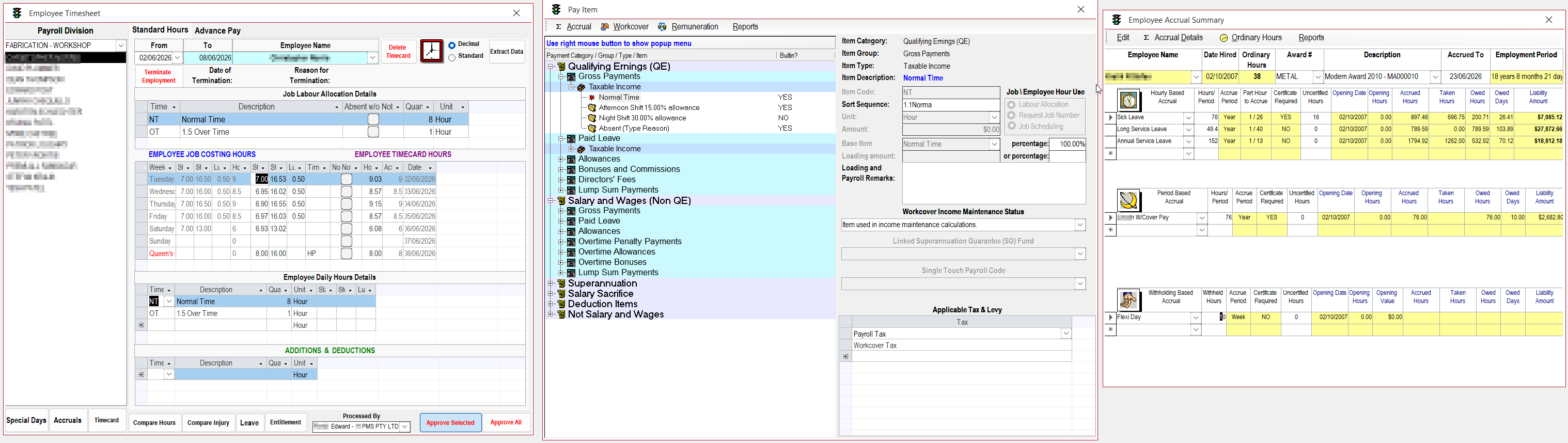Image resolution: width=1568 pixels, height=443 pixels.
Task: Click the Directors' Fees group icon
Action: pos(572,180)
